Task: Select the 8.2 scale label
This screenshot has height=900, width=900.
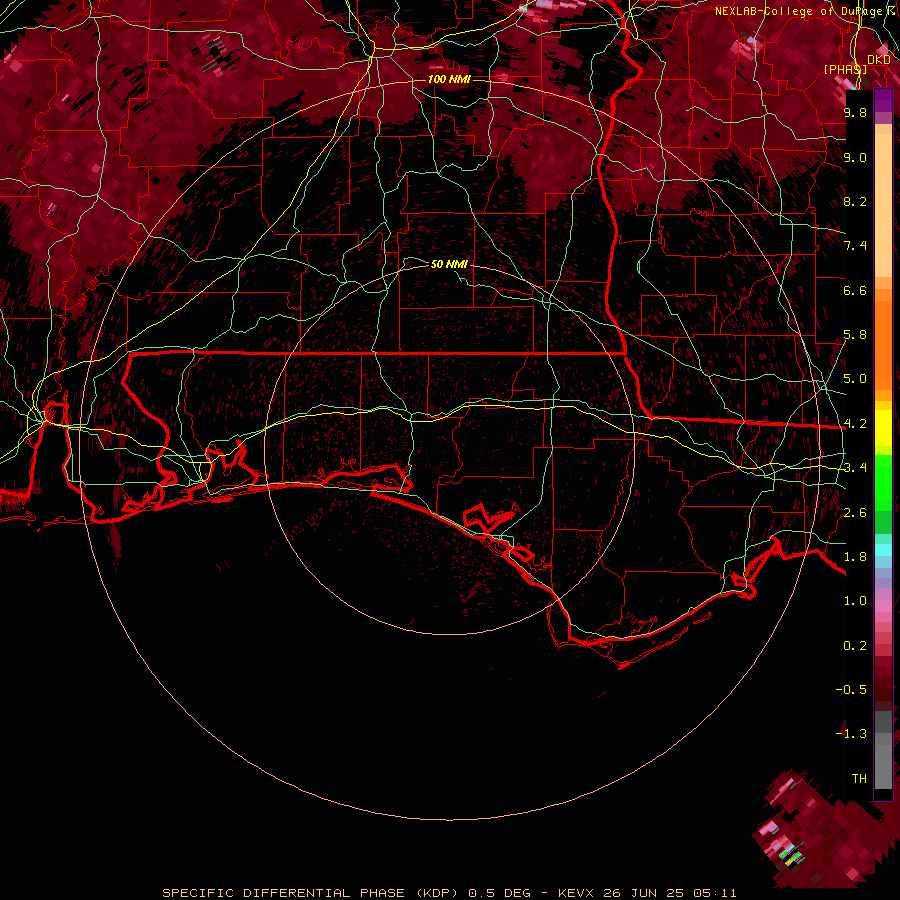Action: 855,201
